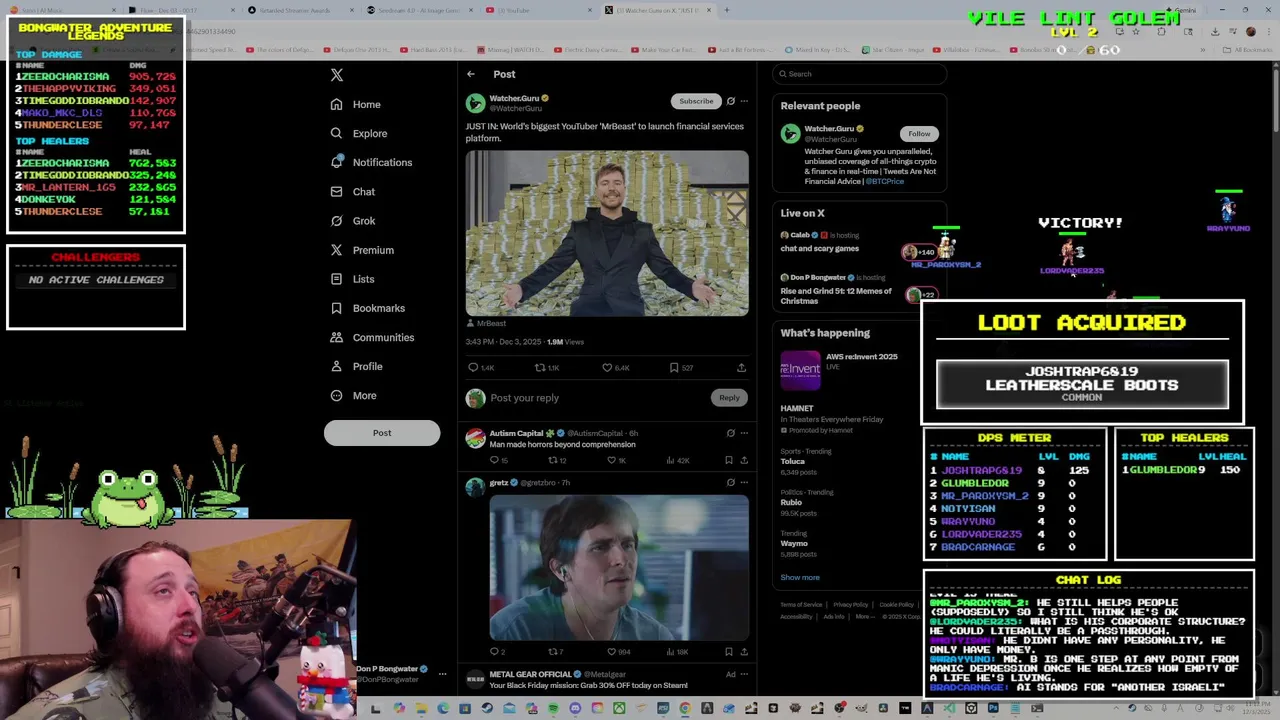Like the gretz reply

pyautogui.click(x=612, y=652)
